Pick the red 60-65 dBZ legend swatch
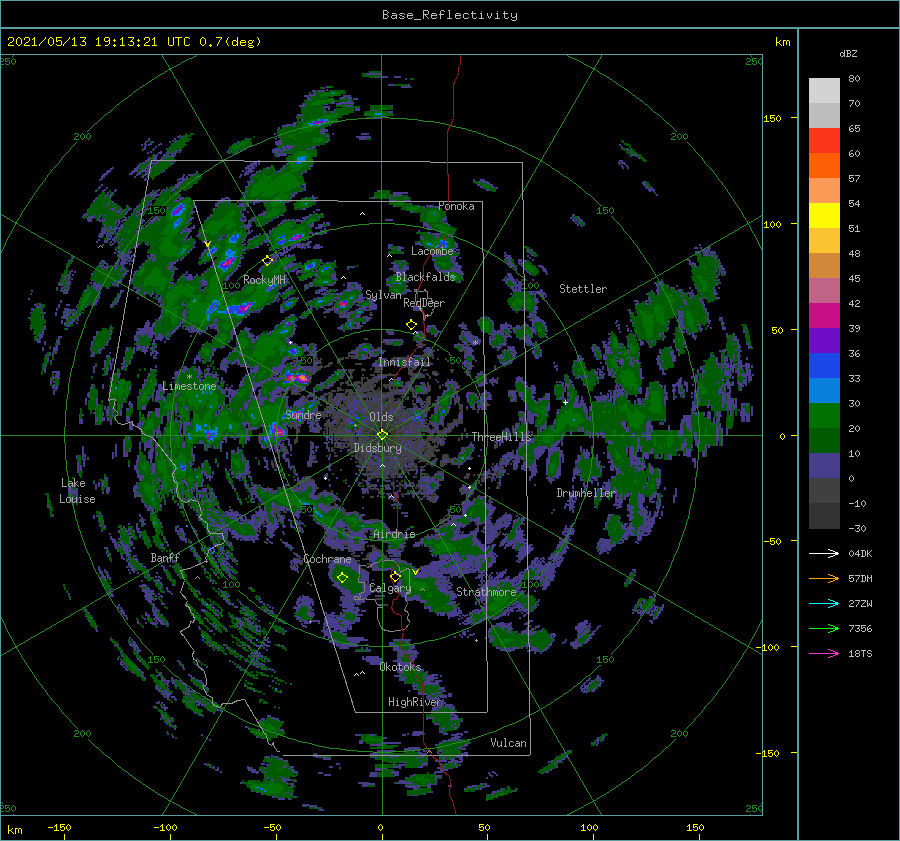Viewport: 900px width, 841px height. point(824,141)
